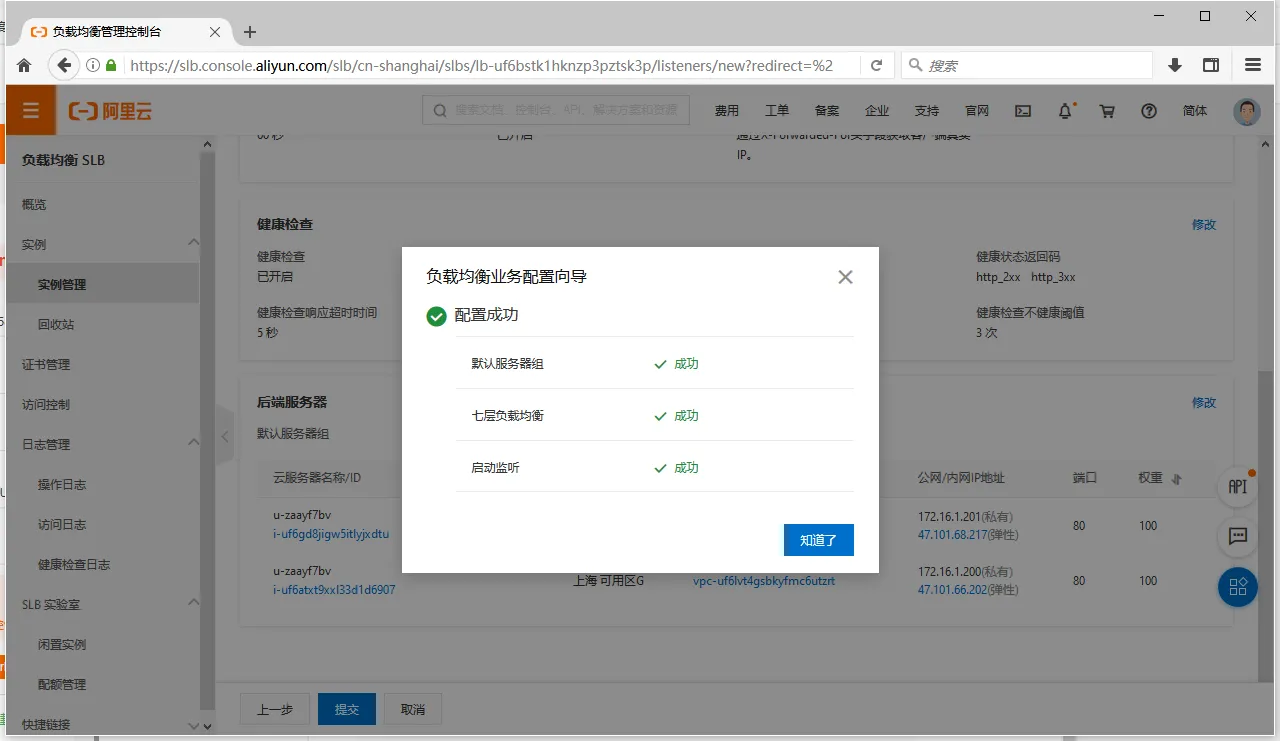Image resolution: width=1280 pixels, height=741 pixels.
Task: Click 修改 link beside 健康检查
Action: pos(1204,225)
